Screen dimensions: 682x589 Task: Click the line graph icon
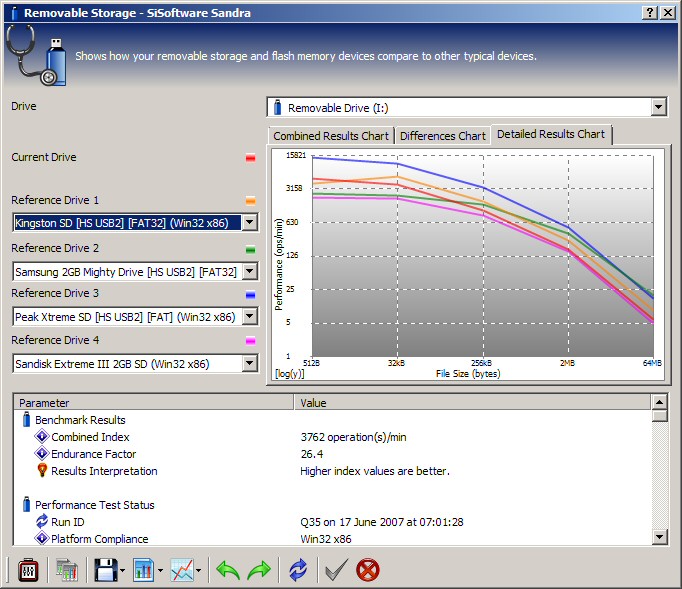(x=182, y=570)
